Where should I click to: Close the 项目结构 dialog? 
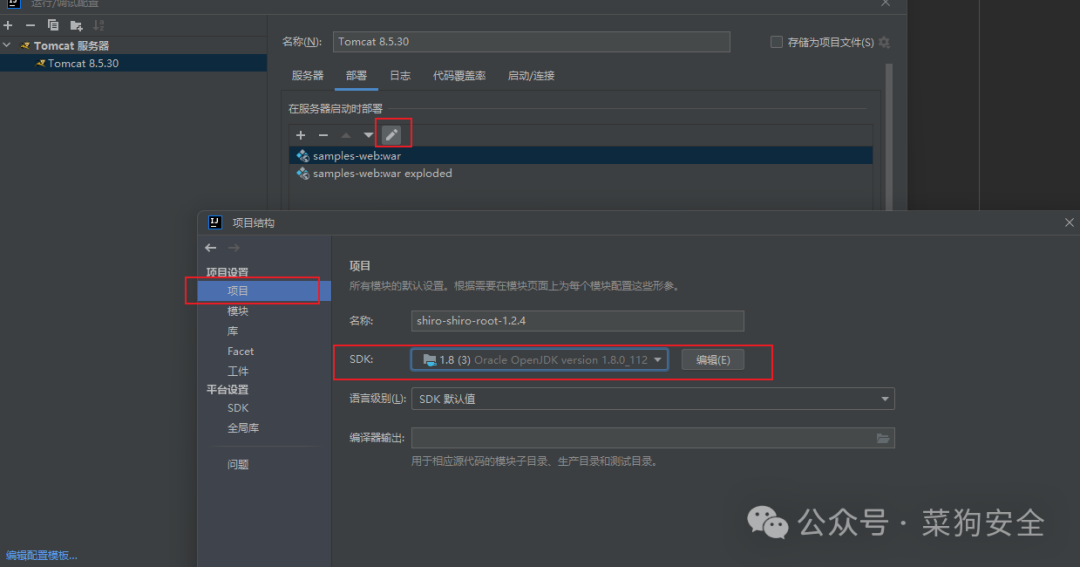coord(1069,223)
